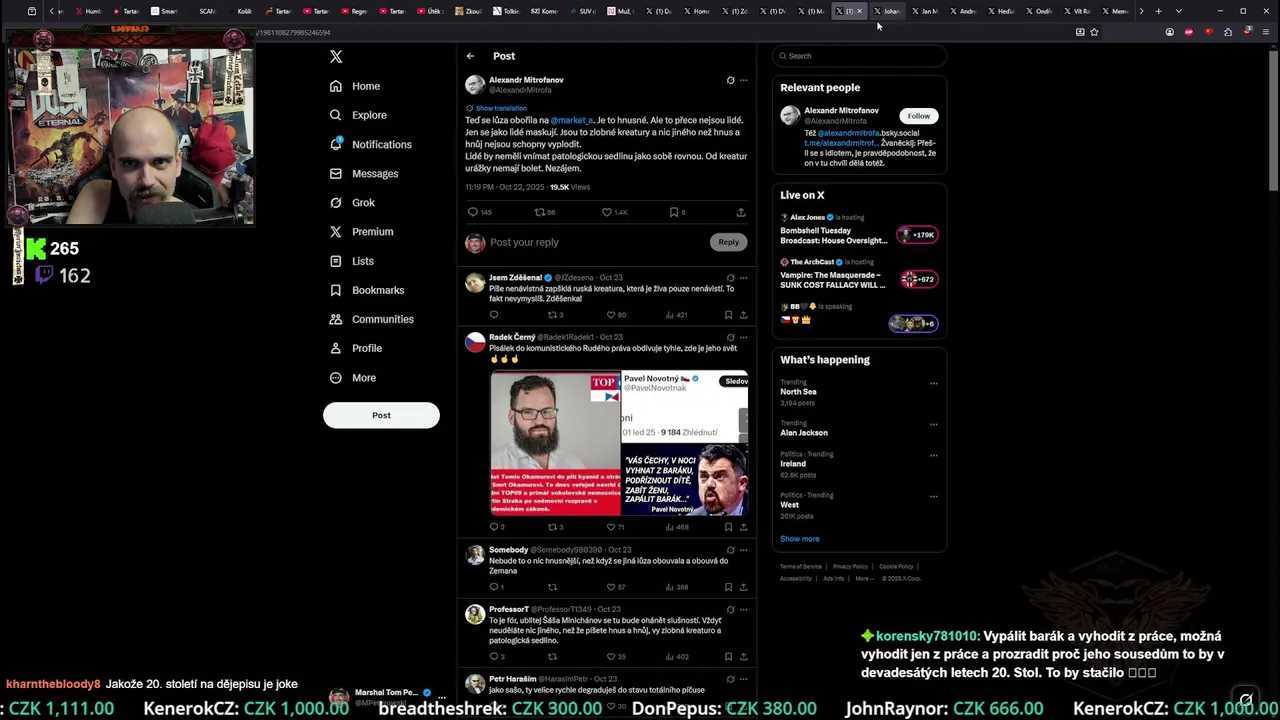Image resolution: width=1280 pixels, height=720 pixels.
Task: Open three-dot options for West trend
Action: [933, 496]
